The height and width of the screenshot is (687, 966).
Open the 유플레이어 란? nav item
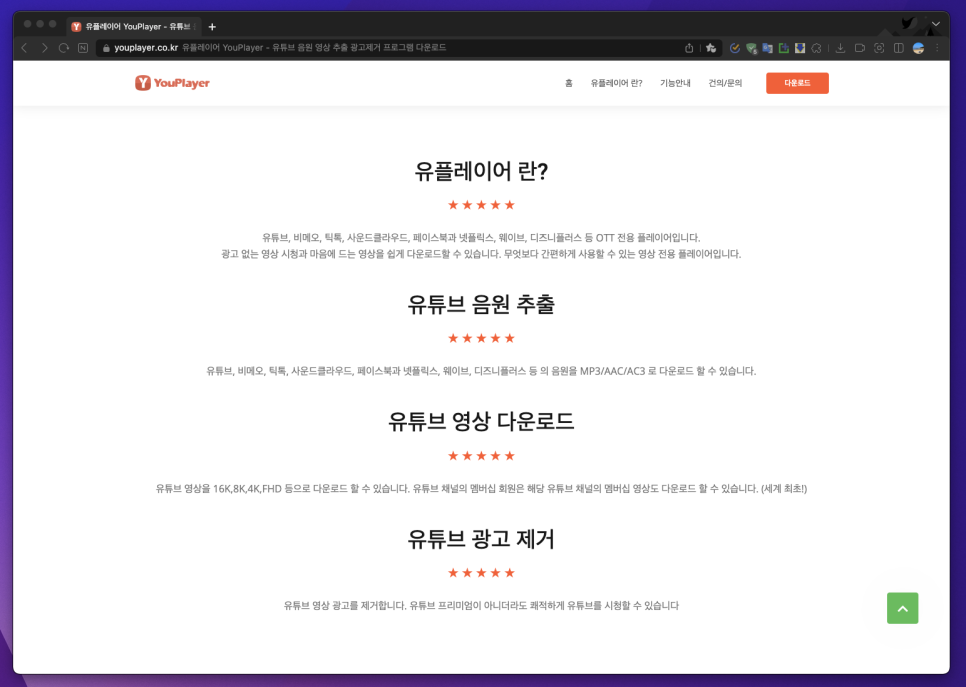click(616, 83)
